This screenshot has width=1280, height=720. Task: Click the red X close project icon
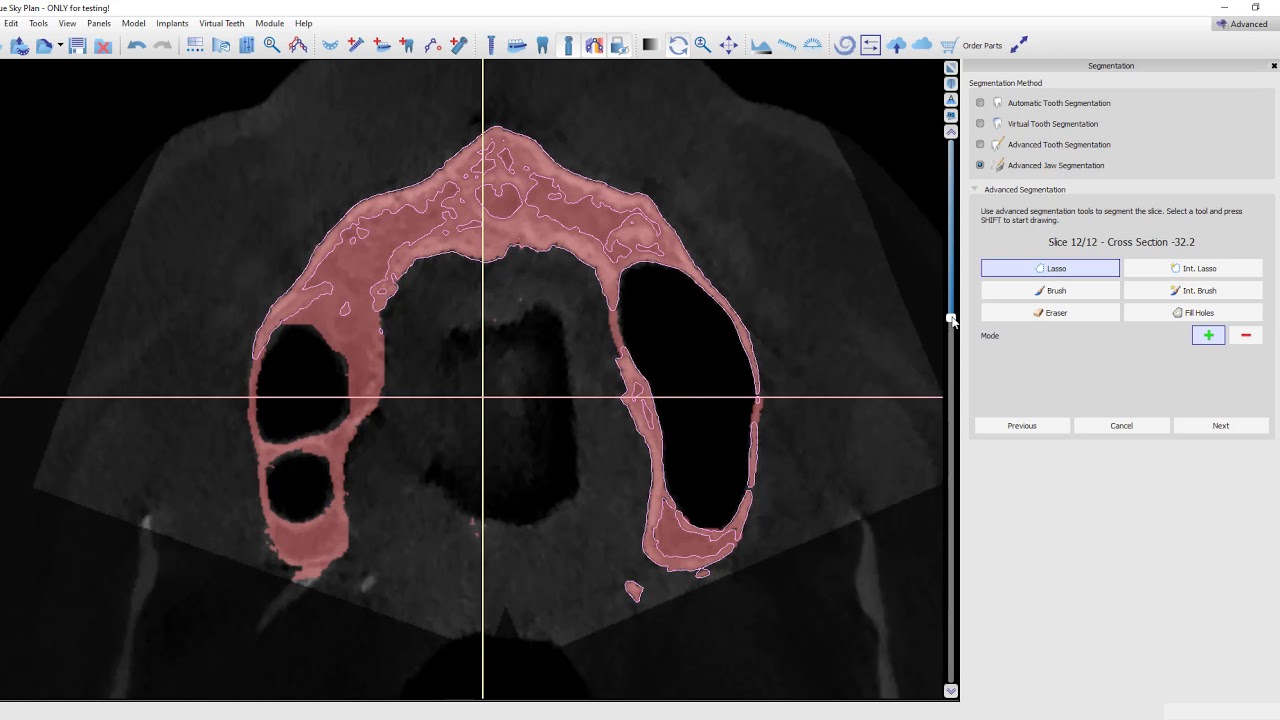tap(103, 45)
